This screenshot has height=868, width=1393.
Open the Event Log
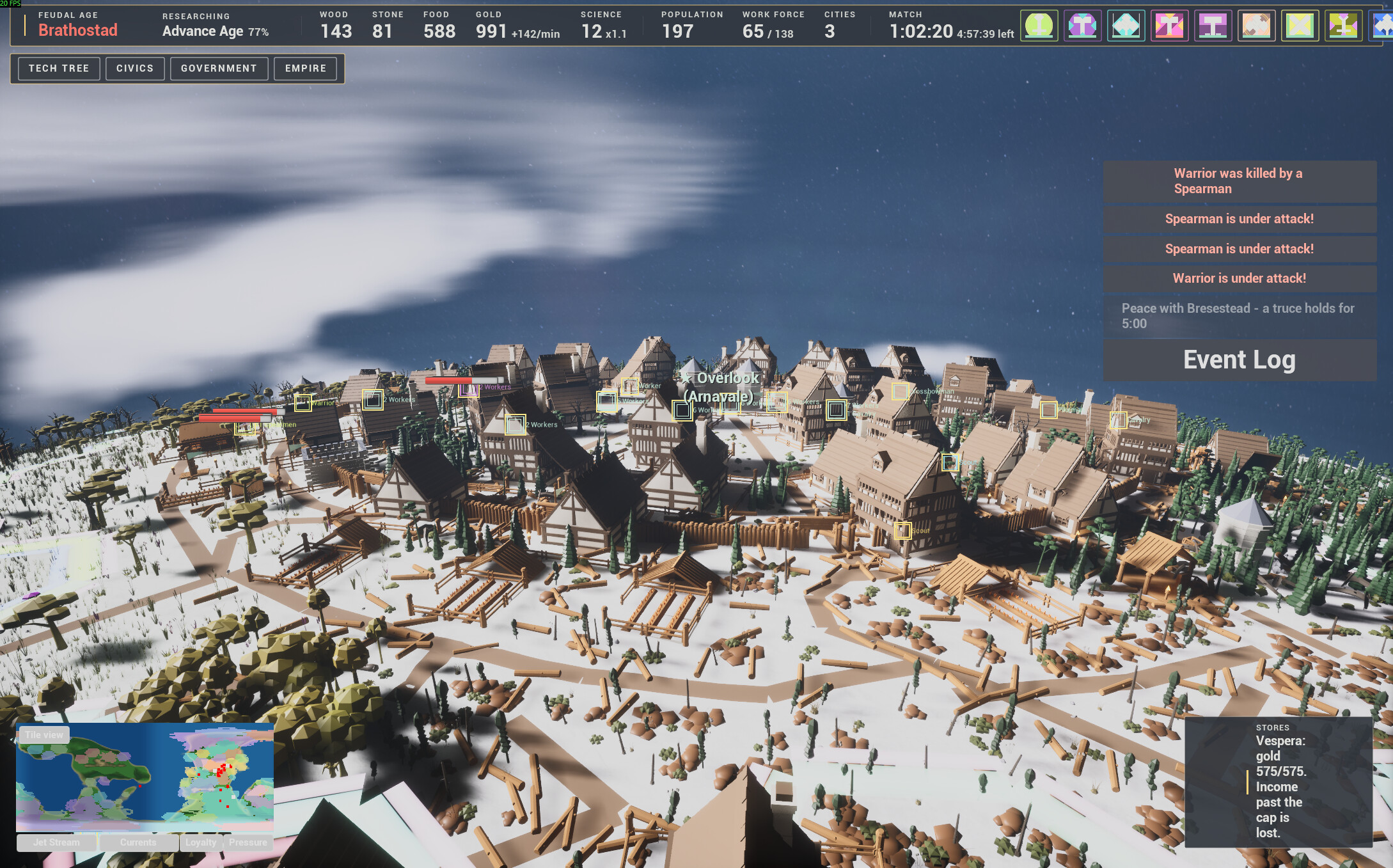point(1240,360)
